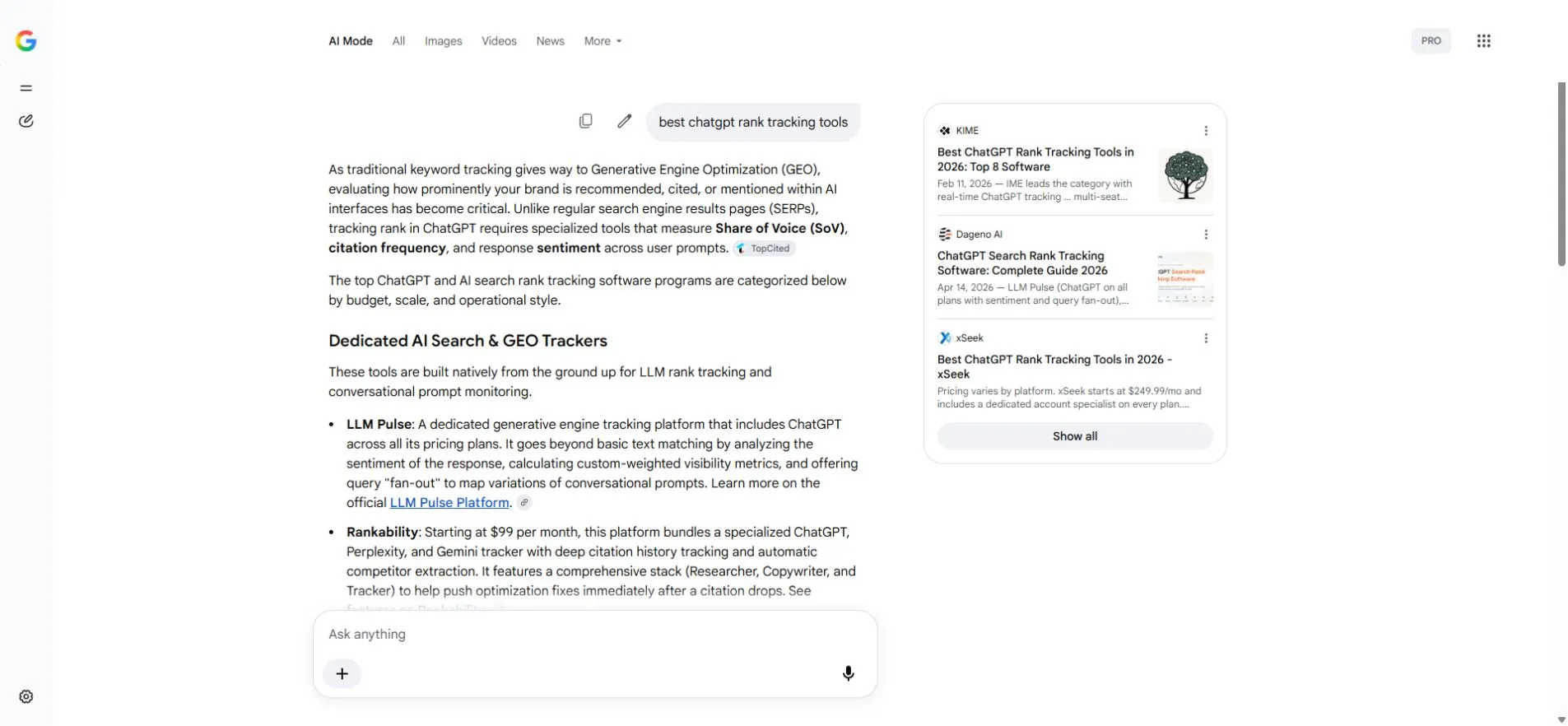
Task: Click the Dageno AI article thumbnail
Action: click(1185, 279)
